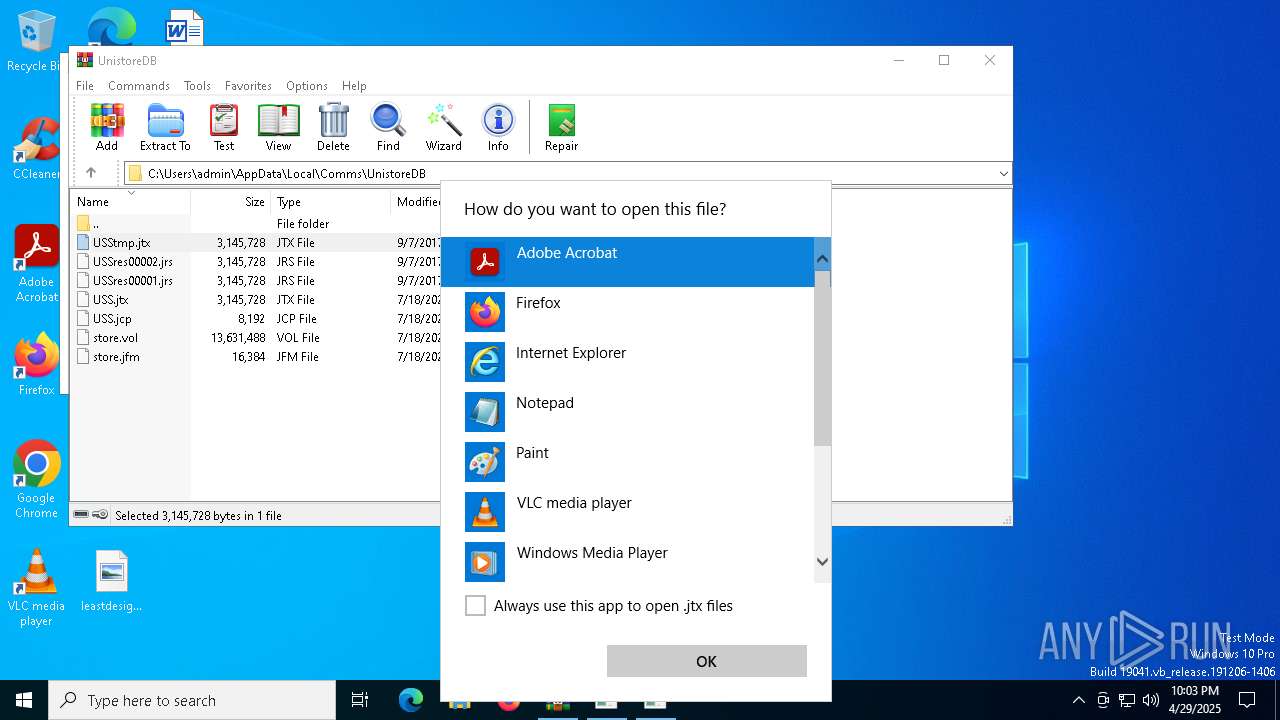Image resolution: width=1280 pixels, height=720 pixels.
Task: Open the Options menu
Action: coord(307,86)
